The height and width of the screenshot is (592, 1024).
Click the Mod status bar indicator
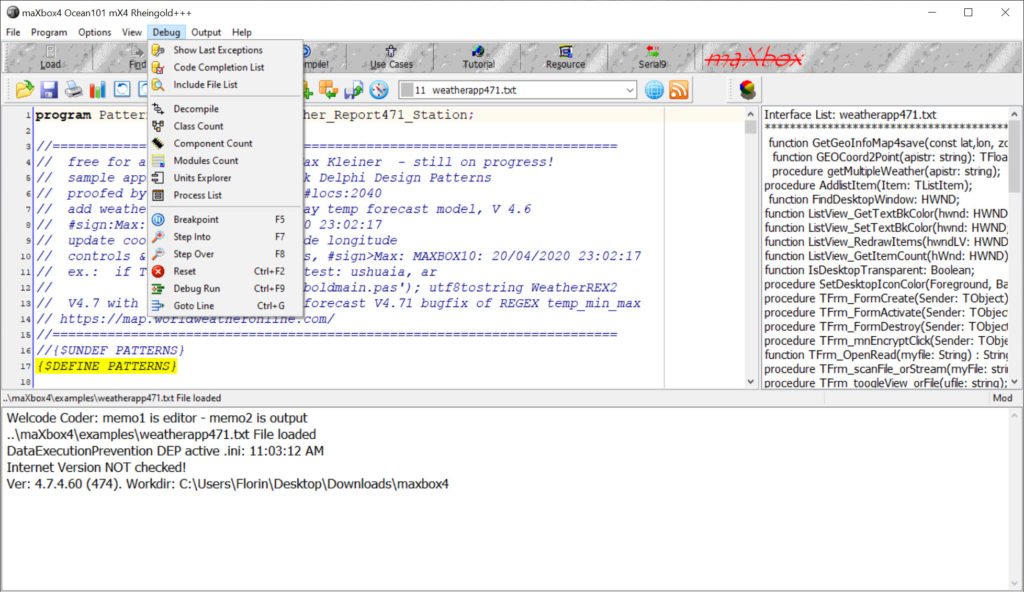[x=1002, y=398]
